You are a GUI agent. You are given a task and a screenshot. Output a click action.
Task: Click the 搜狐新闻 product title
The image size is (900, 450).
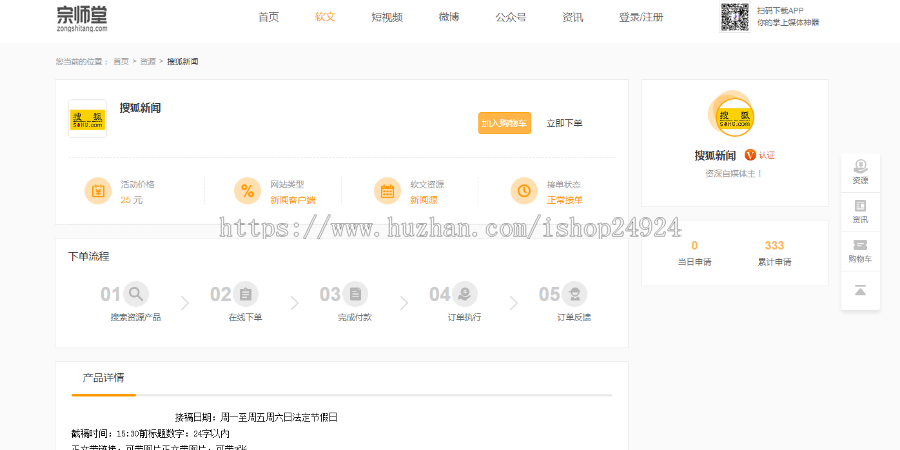140,108
